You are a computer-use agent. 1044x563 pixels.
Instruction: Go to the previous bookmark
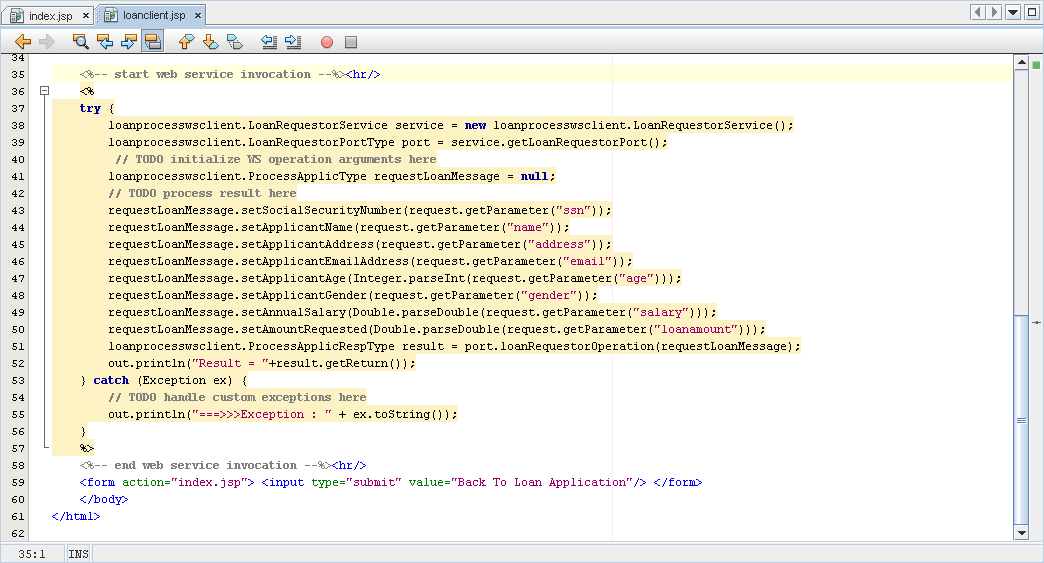click(x=186, y=42)
